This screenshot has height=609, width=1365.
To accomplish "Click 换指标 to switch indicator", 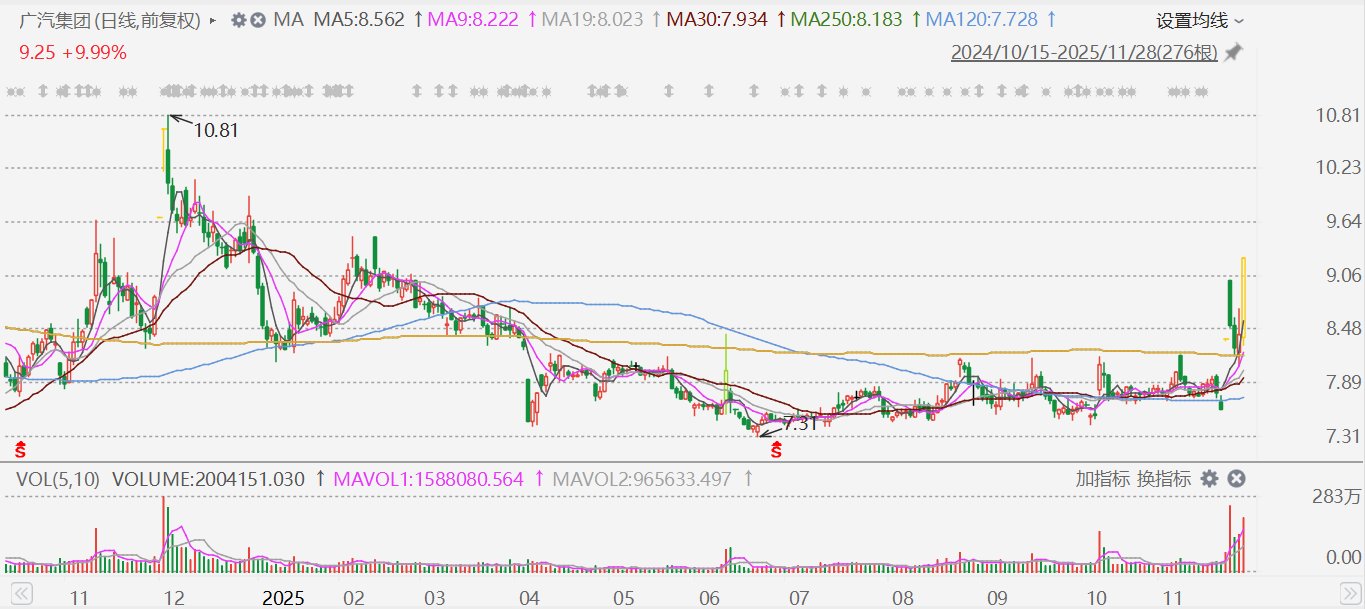I will click(1164, 479).
